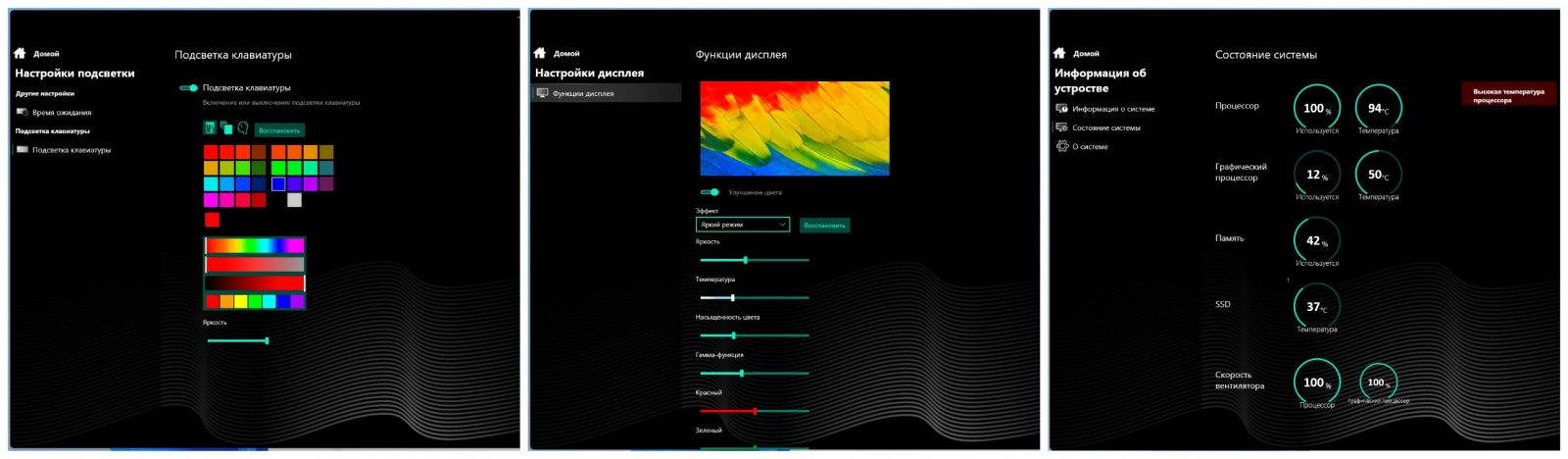Click second (copy-style) lighting mode icon
Image resolution: width=1568 pixels, height=459 pixels.
pos(226,127)
